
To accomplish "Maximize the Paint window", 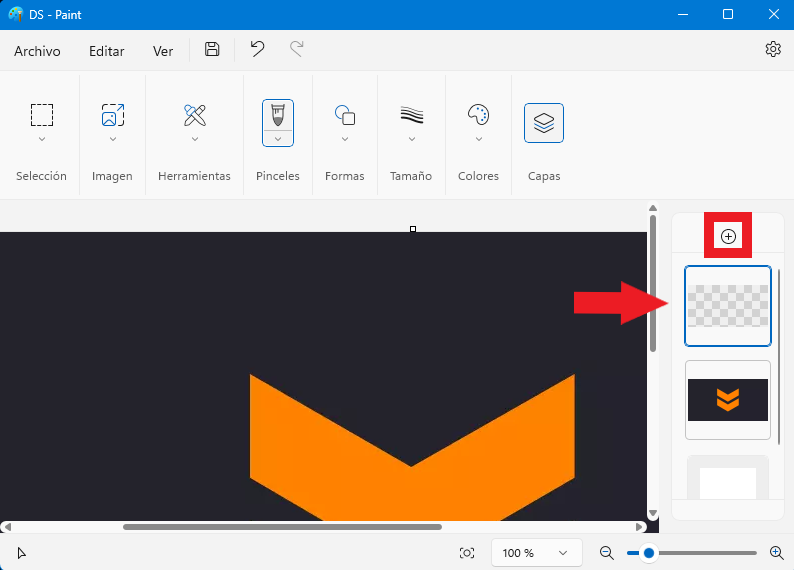I will pyautogui.click(x=728, y=14).
